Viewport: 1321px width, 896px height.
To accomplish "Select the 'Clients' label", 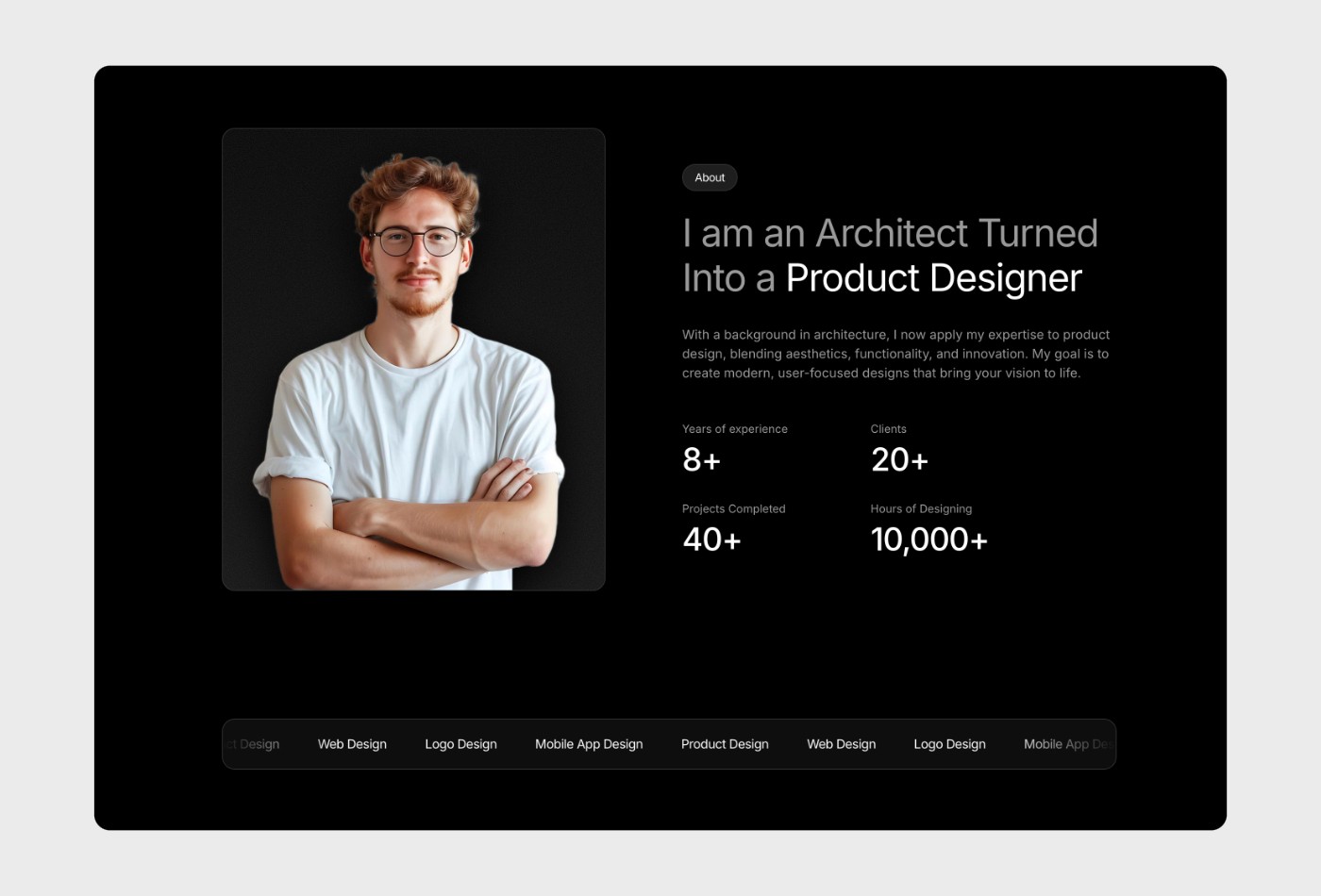I will [888, 429].
